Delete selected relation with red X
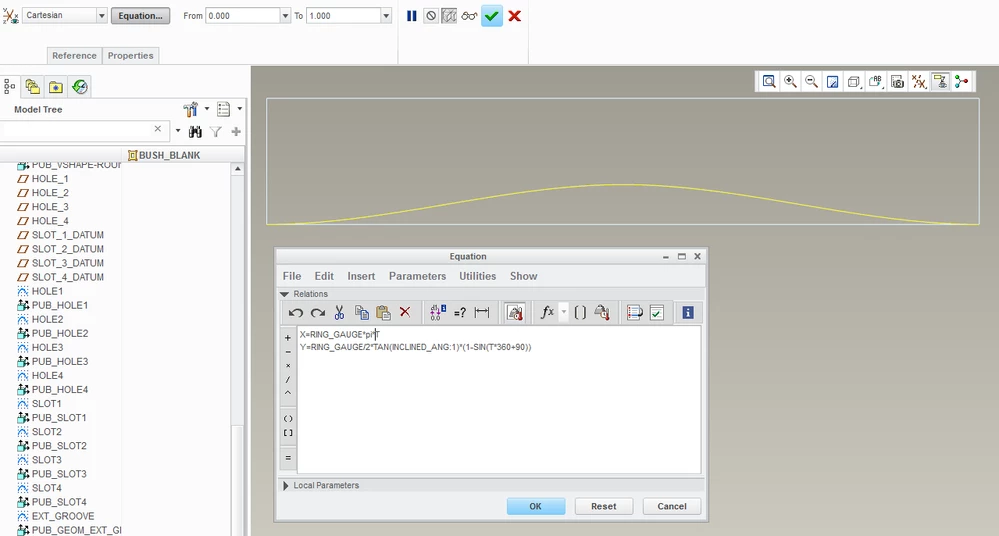 pyautogui.click(x=405, y=312)
